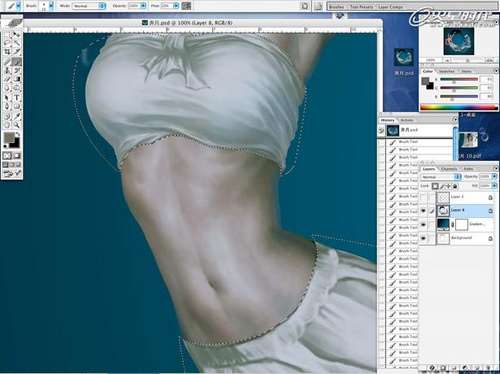Switch to the Channels tab
This screenshot has height=374, width=500.
pos(449,169)
